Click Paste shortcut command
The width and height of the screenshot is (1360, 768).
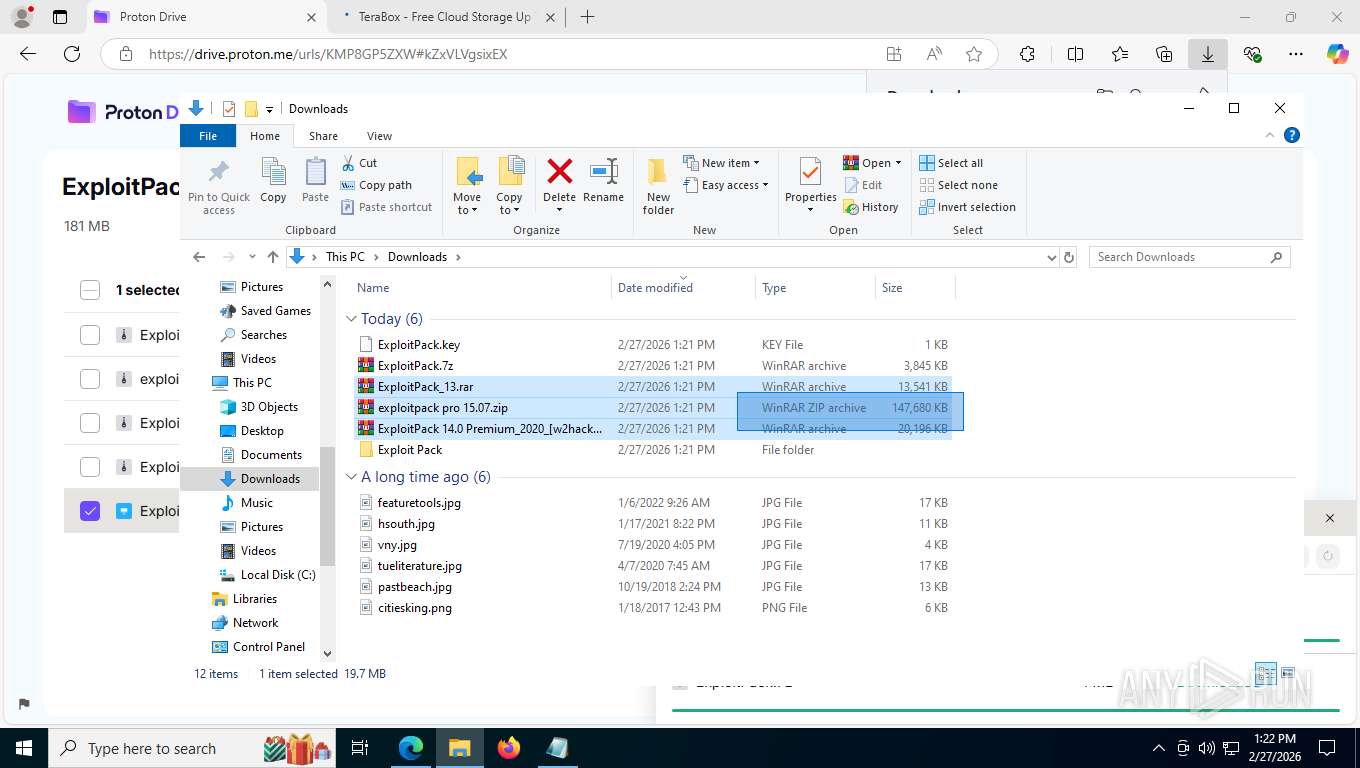(387, 207)
